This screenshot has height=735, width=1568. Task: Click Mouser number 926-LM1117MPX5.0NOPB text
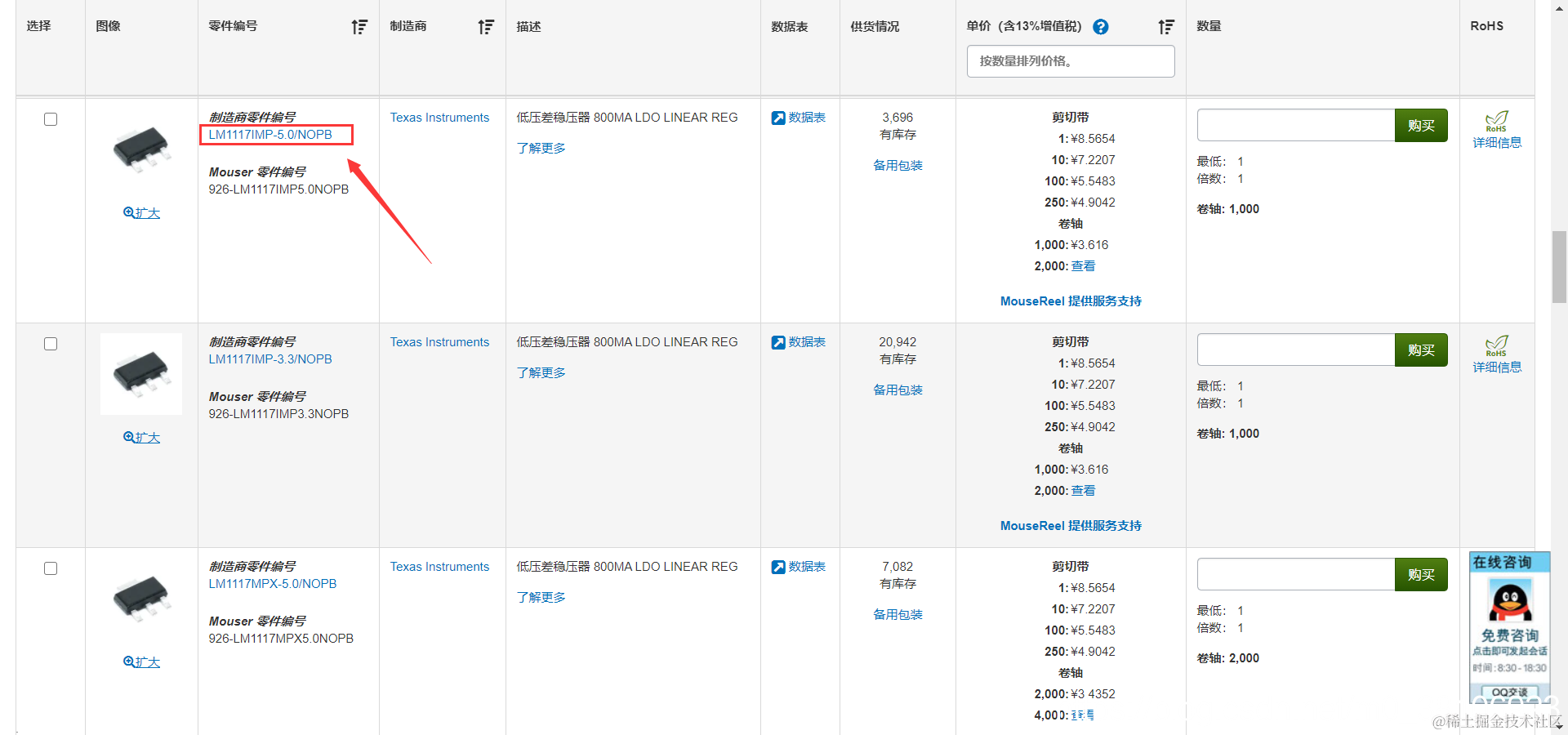click(281, 639)
